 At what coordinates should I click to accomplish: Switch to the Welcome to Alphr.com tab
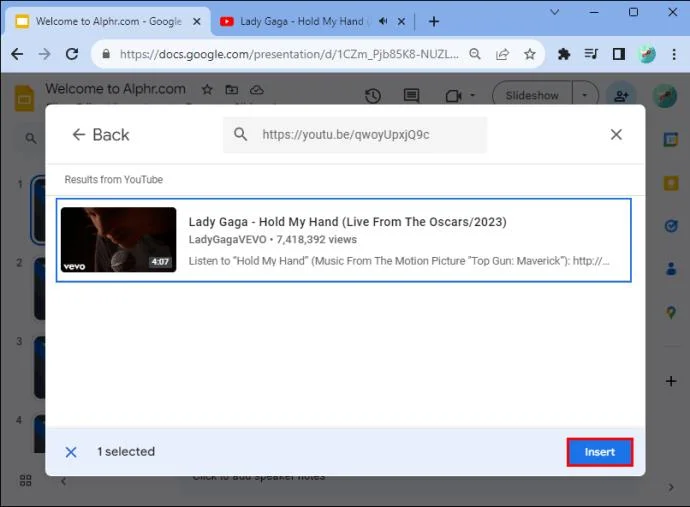click(108, 21)
